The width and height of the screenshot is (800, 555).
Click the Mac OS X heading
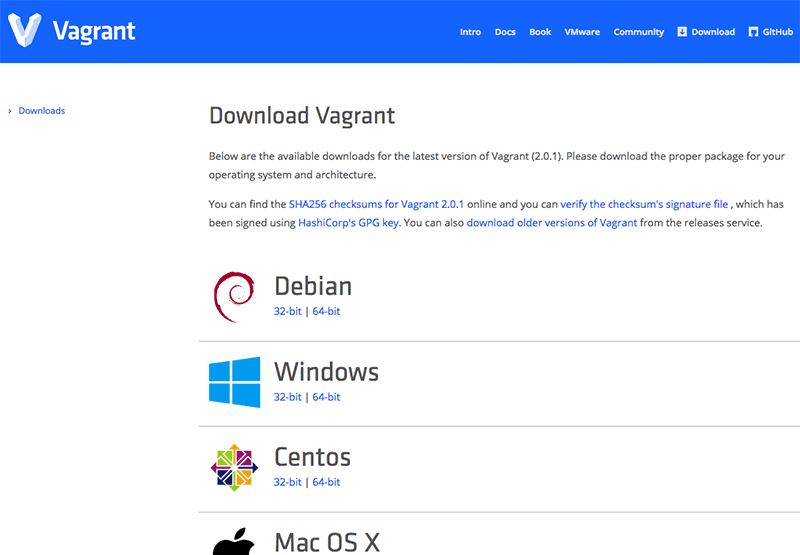click(327, 543)
